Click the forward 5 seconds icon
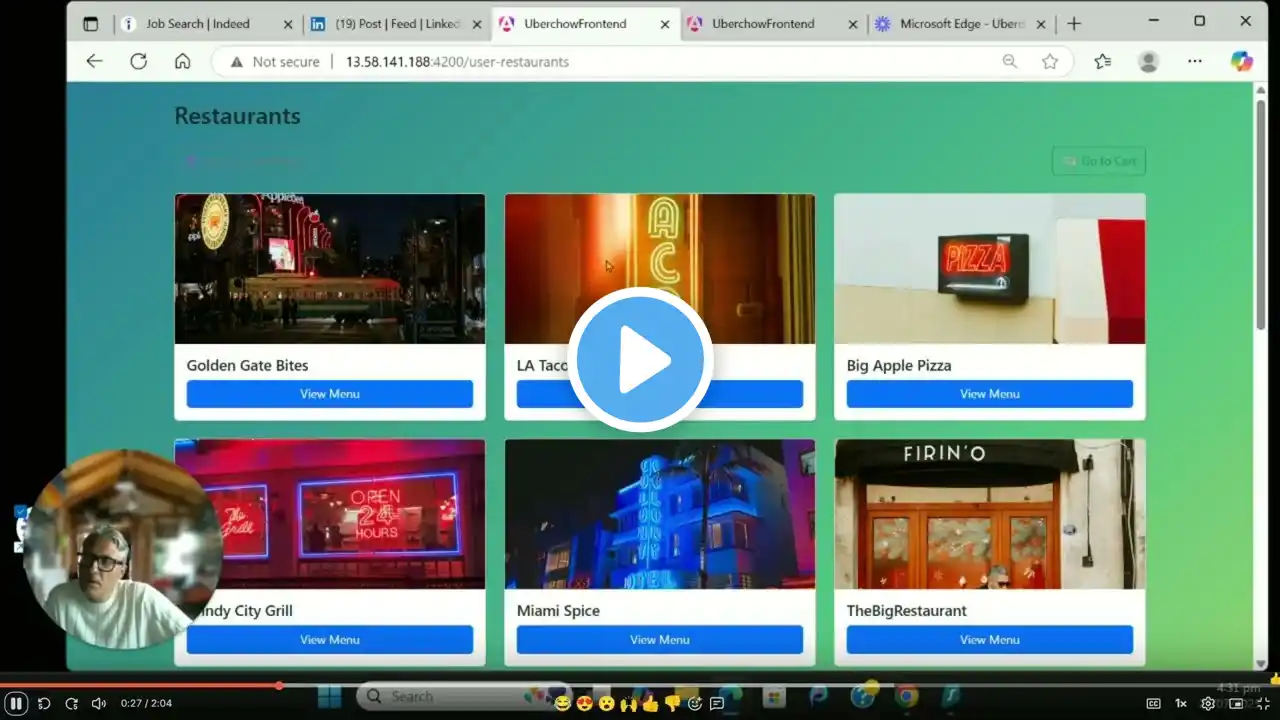This screenshot has width=1280, height=720. 71,703
